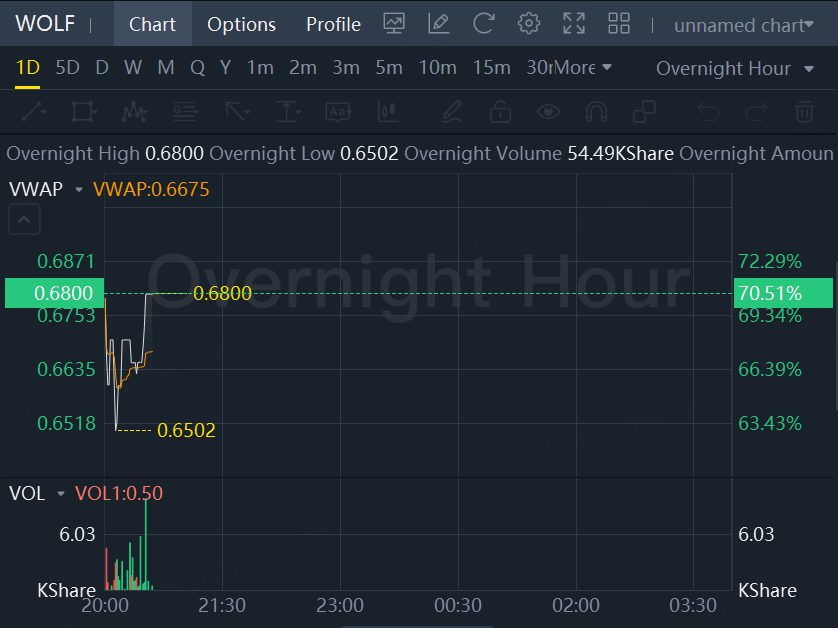The image size is (838, 628).
Task: Click the 21:30 time axis label
Action: tap(222, 606)
